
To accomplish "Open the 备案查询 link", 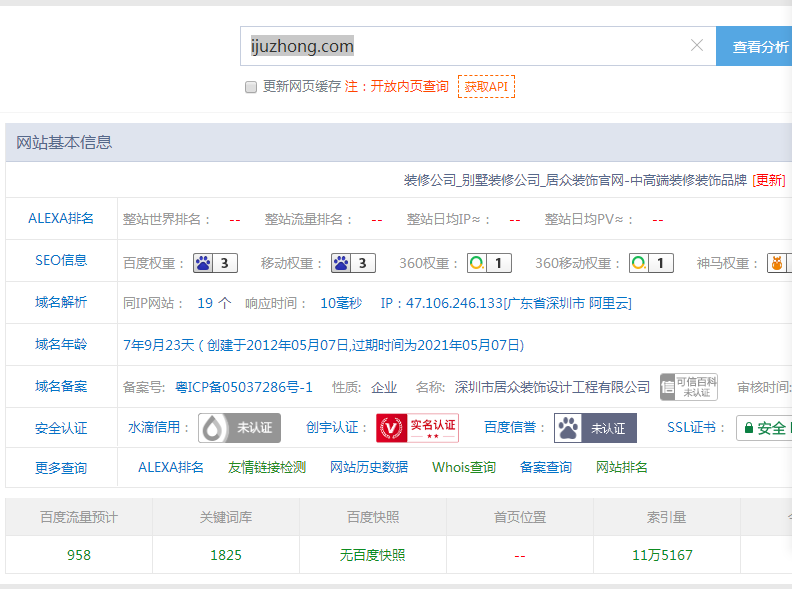I will tap(546, 467).
